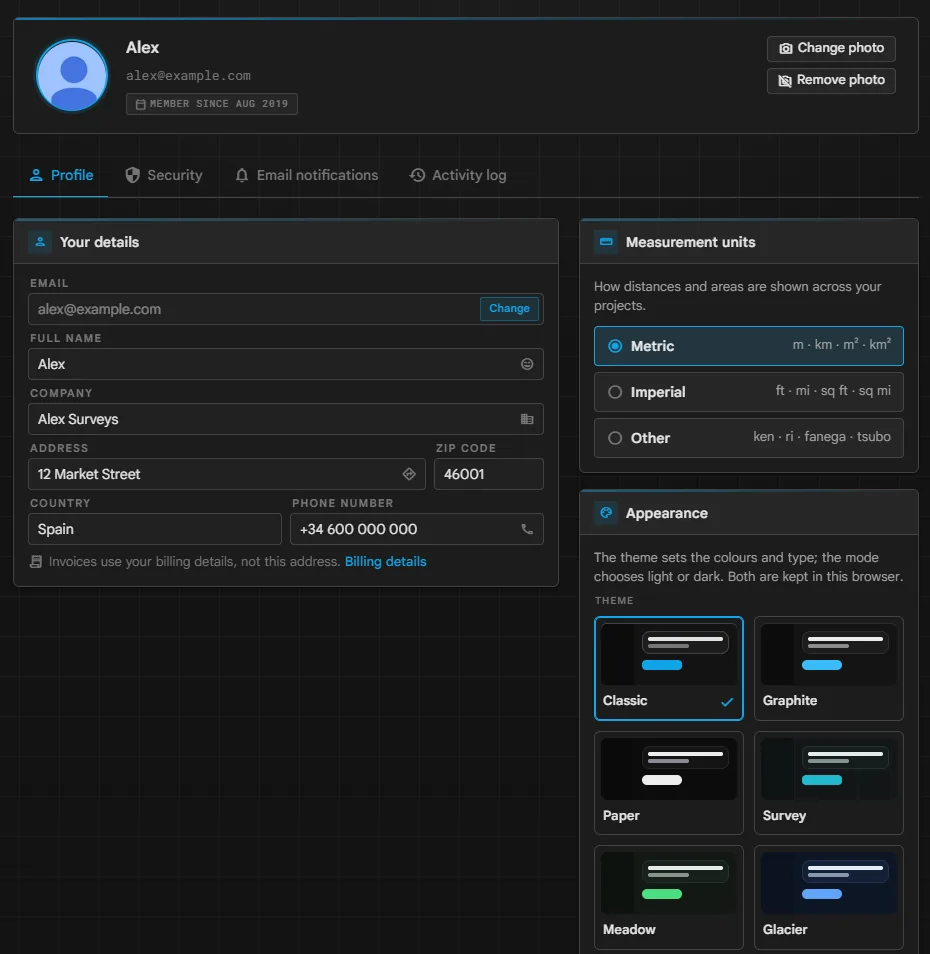Click the Change email button

[x=509, y=308]
